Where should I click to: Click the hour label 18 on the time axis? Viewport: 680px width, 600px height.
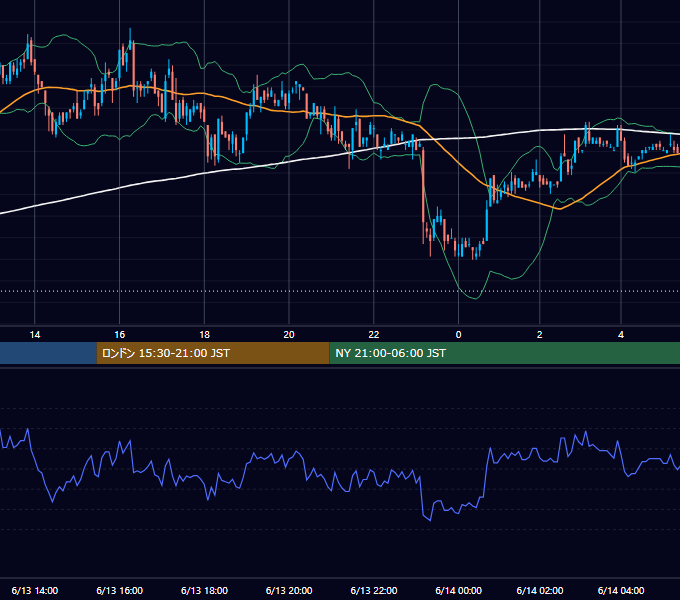[x=204, y=335]
